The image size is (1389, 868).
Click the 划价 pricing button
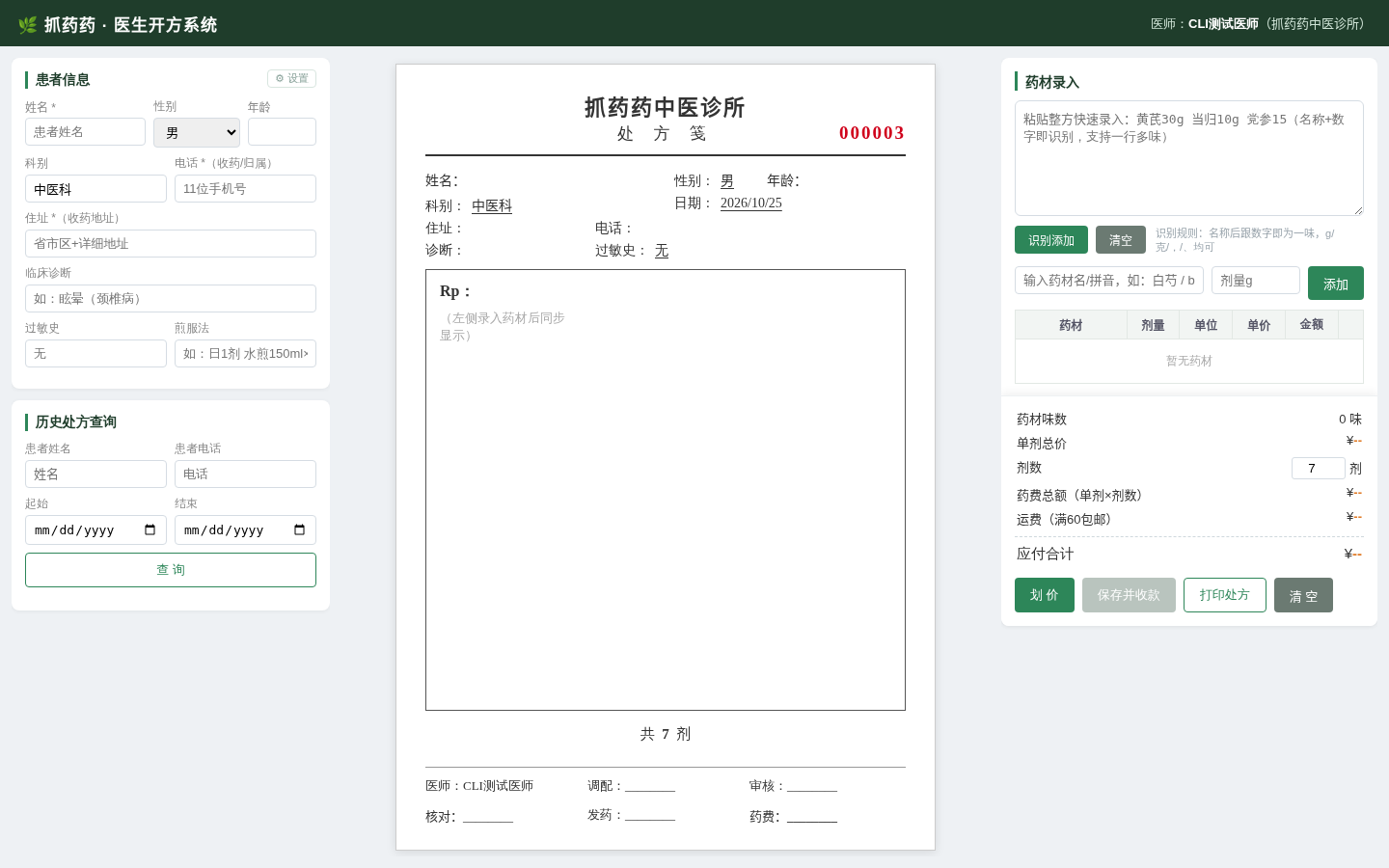pos(1045,595)
